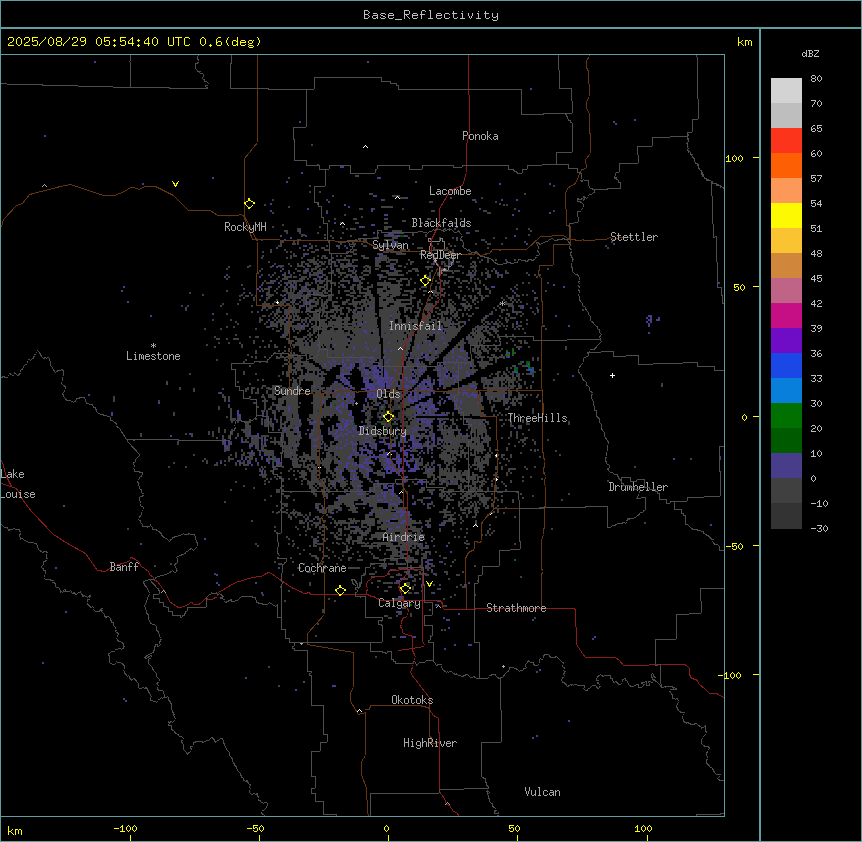Click the yellow diamond marker below Cochrane
The image size is (862, 842).
point(340,590)
